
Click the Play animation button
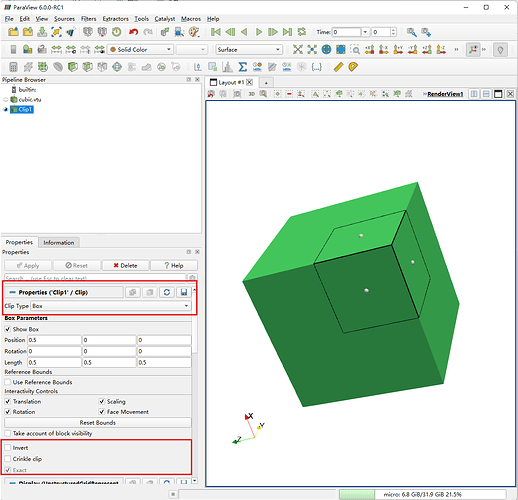pyautogui.click(x=259, y=32)
